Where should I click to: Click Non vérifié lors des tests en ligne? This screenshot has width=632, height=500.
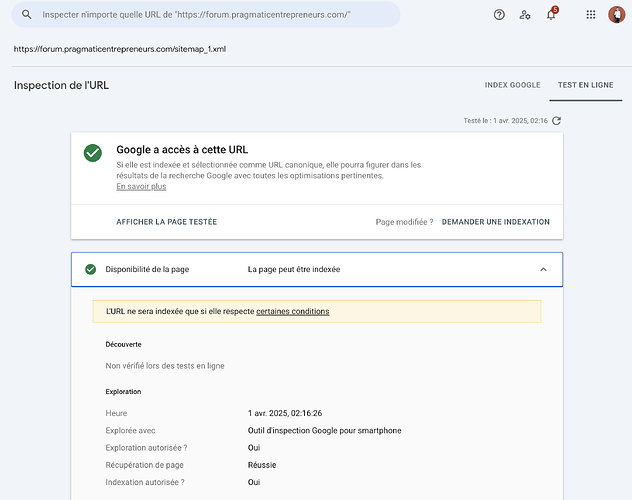pyautogui.click(x=165, y=366)
